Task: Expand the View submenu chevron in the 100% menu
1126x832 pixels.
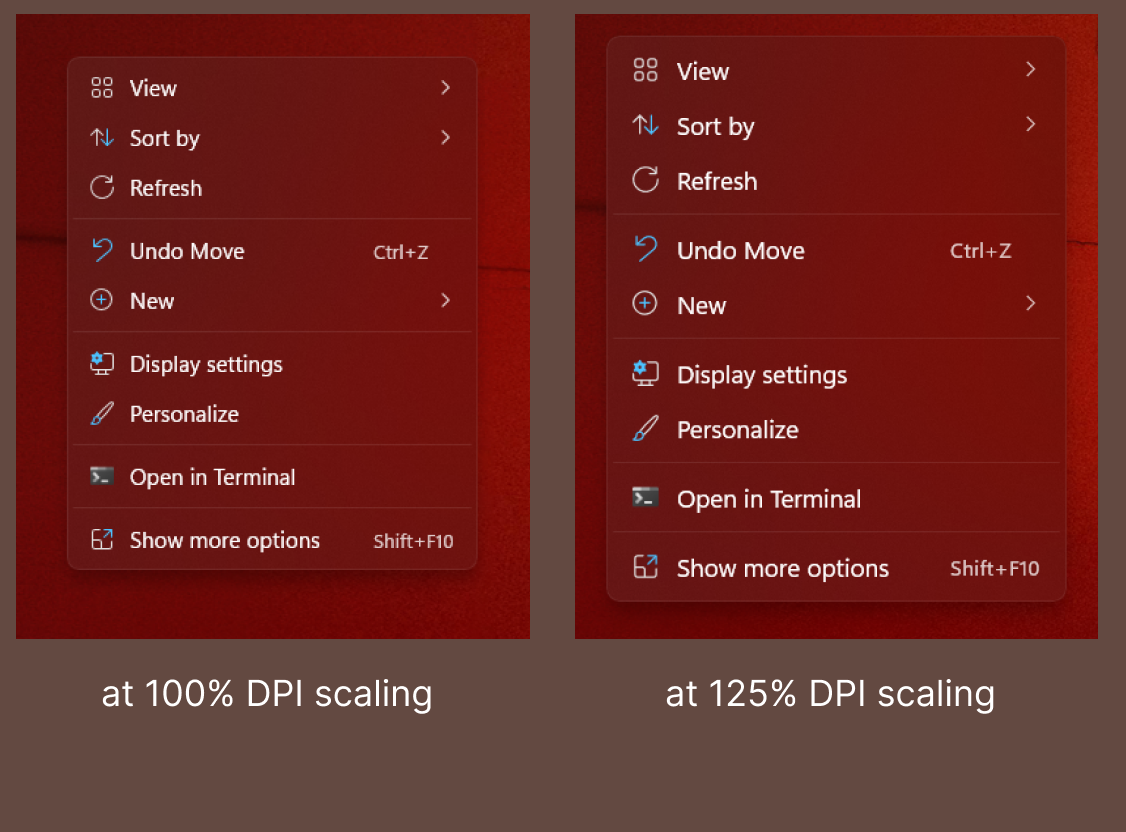Action: (446, 87)
